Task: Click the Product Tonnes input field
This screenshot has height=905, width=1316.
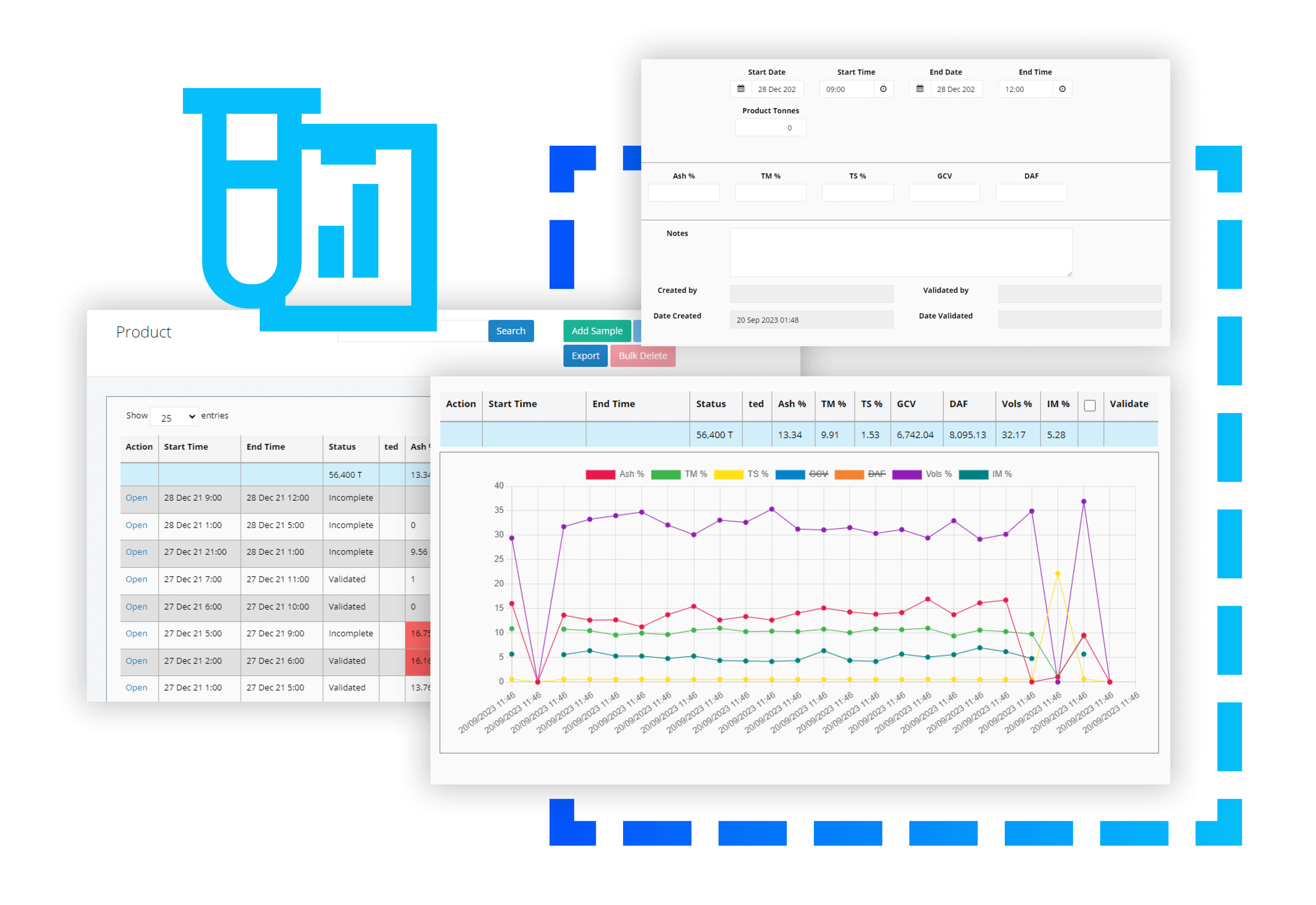Action: 771,128
